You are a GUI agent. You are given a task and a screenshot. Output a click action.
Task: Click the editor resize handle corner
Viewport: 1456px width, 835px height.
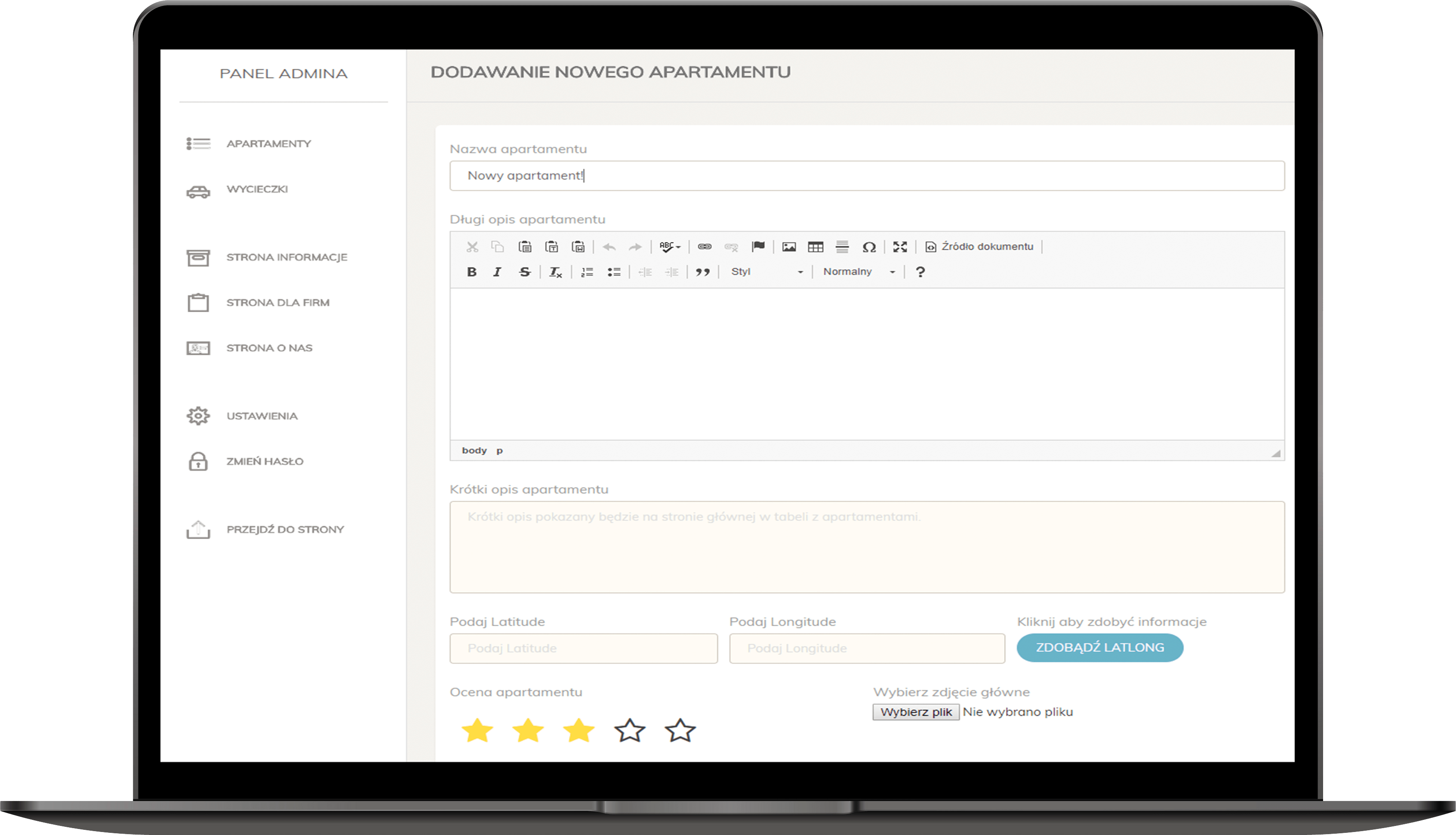click(x=1276, y=453)
